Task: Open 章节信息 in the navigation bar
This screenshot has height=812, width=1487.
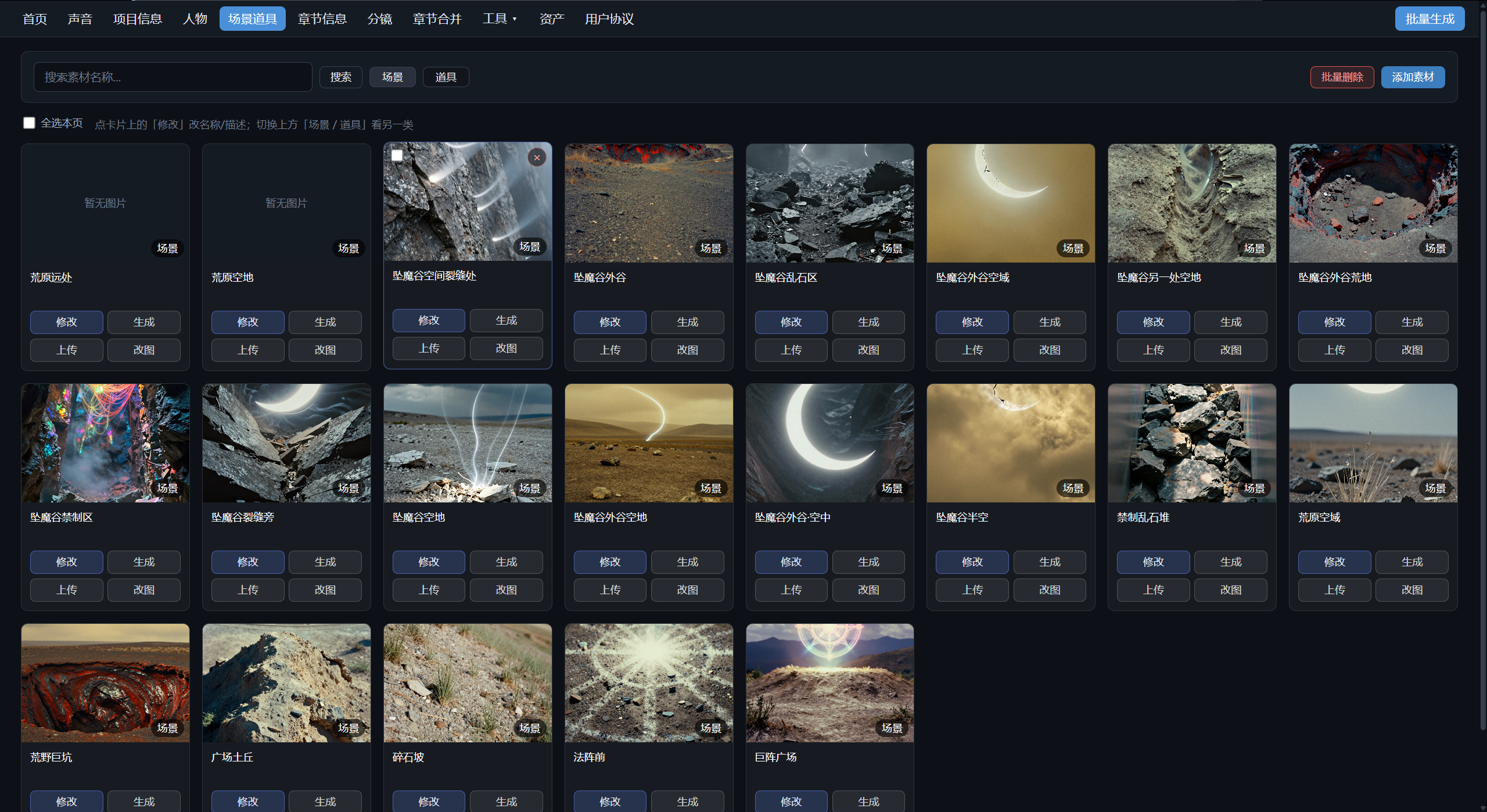Action: pos(322,19)
